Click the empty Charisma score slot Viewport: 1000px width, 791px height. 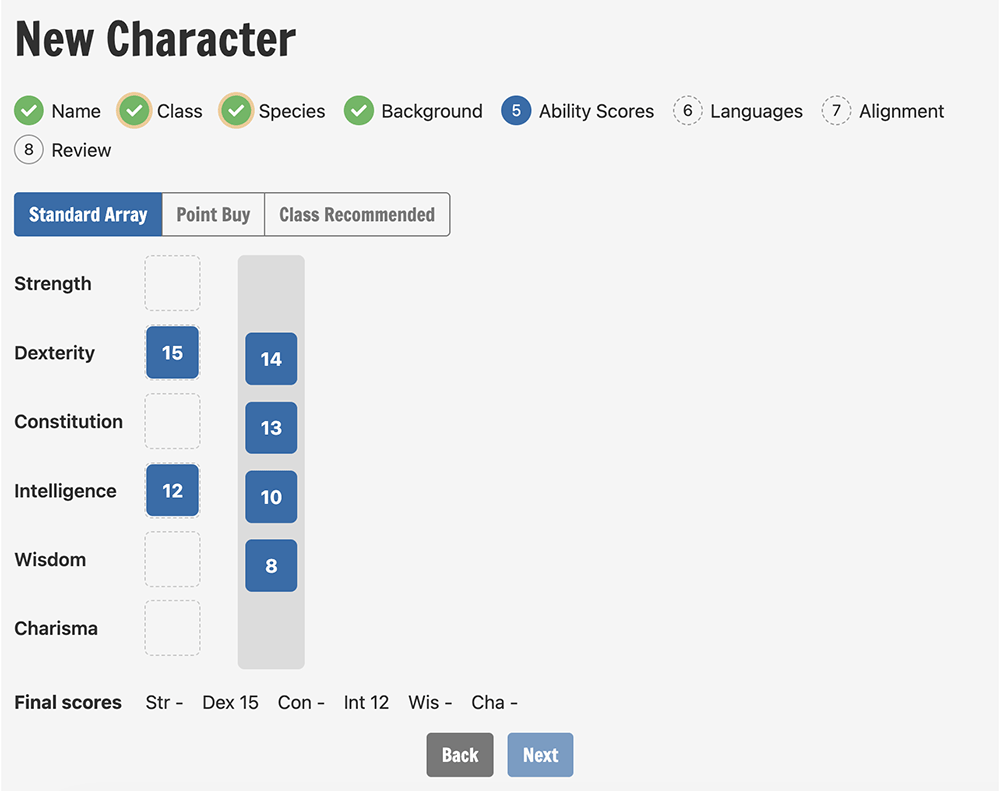pos(172,628)
